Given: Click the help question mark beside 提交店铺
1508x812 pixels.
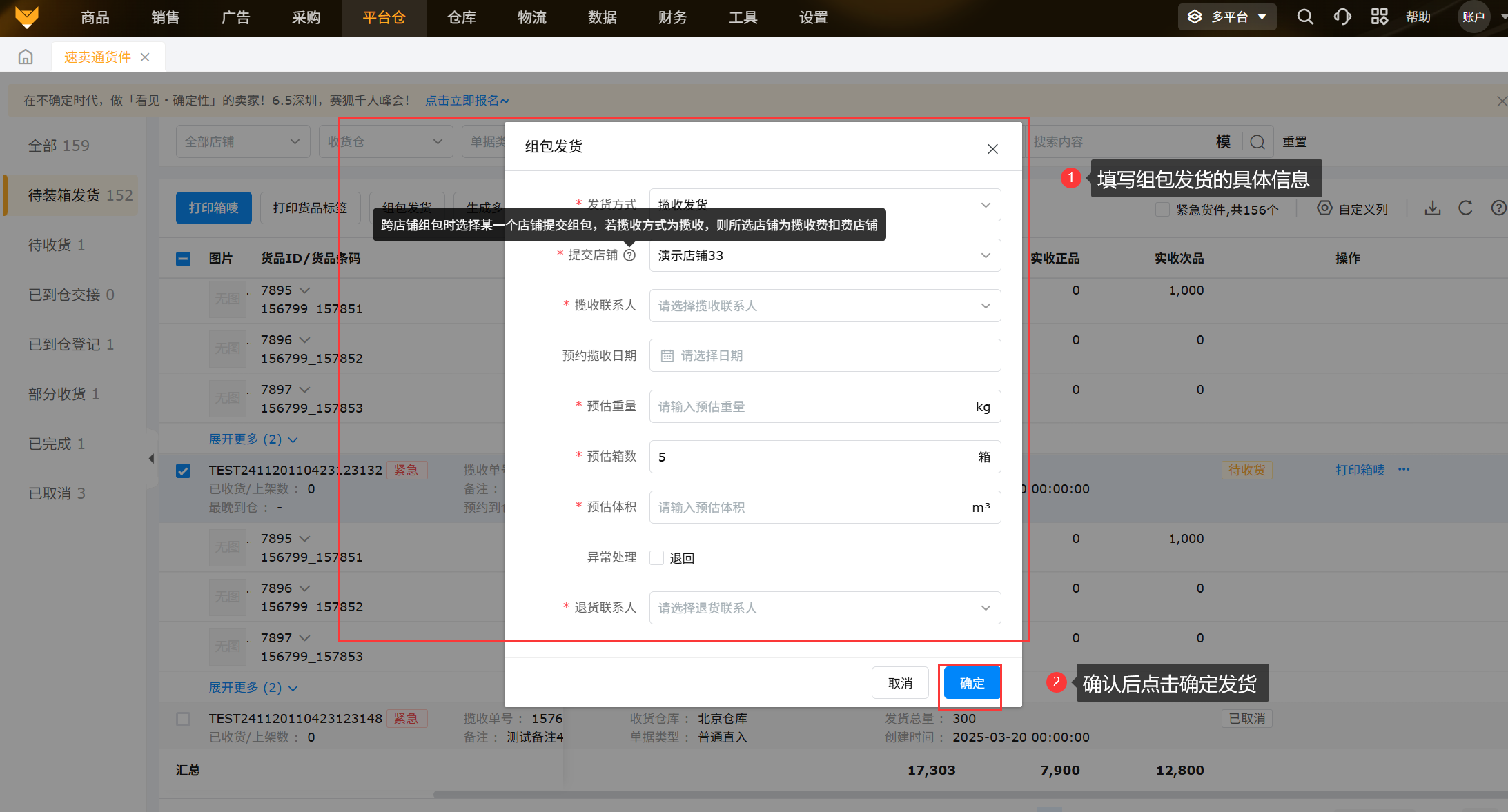Looking at the screenshot, I should coord(629,255).
